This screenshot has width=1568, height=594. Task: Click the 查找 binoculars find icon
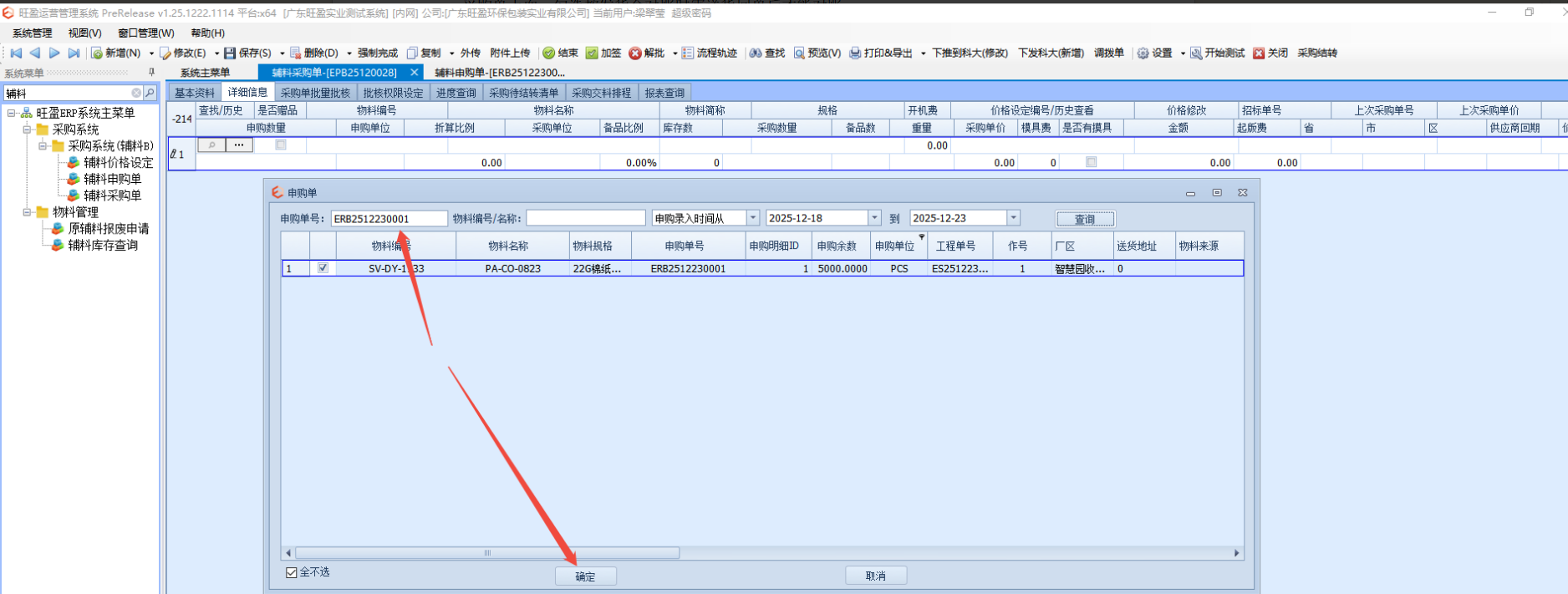pyautogui.click(x=756, y=53)
